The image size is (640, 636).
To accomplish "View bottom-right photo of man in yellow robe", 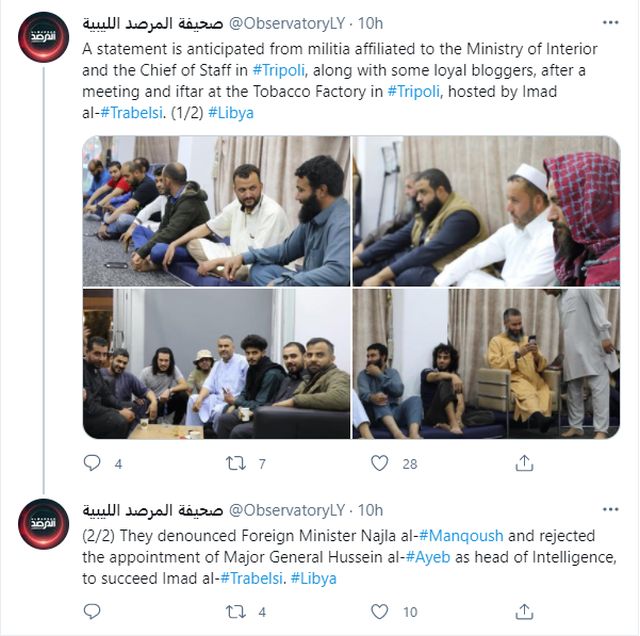I will tap(486, 364).
